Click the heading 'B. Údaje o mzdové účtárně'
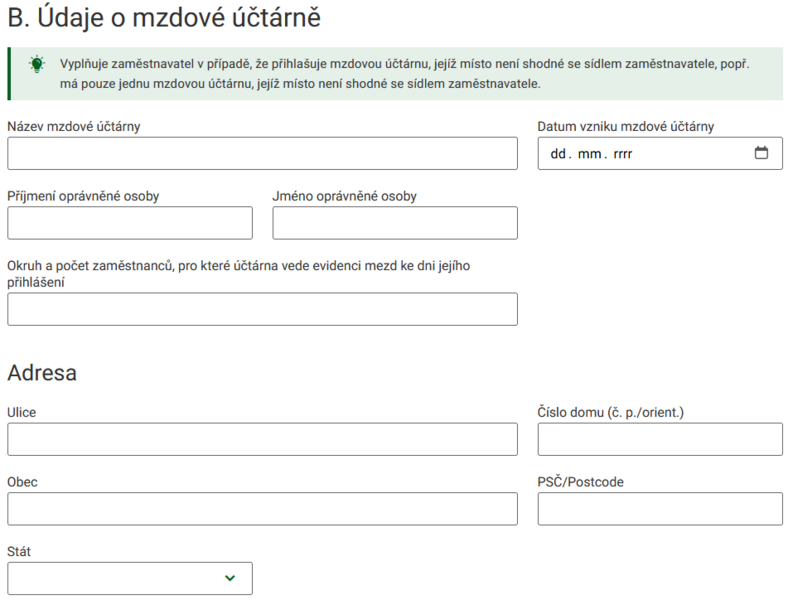The height and width of the screenshot is (600, 788). [164, 18]
